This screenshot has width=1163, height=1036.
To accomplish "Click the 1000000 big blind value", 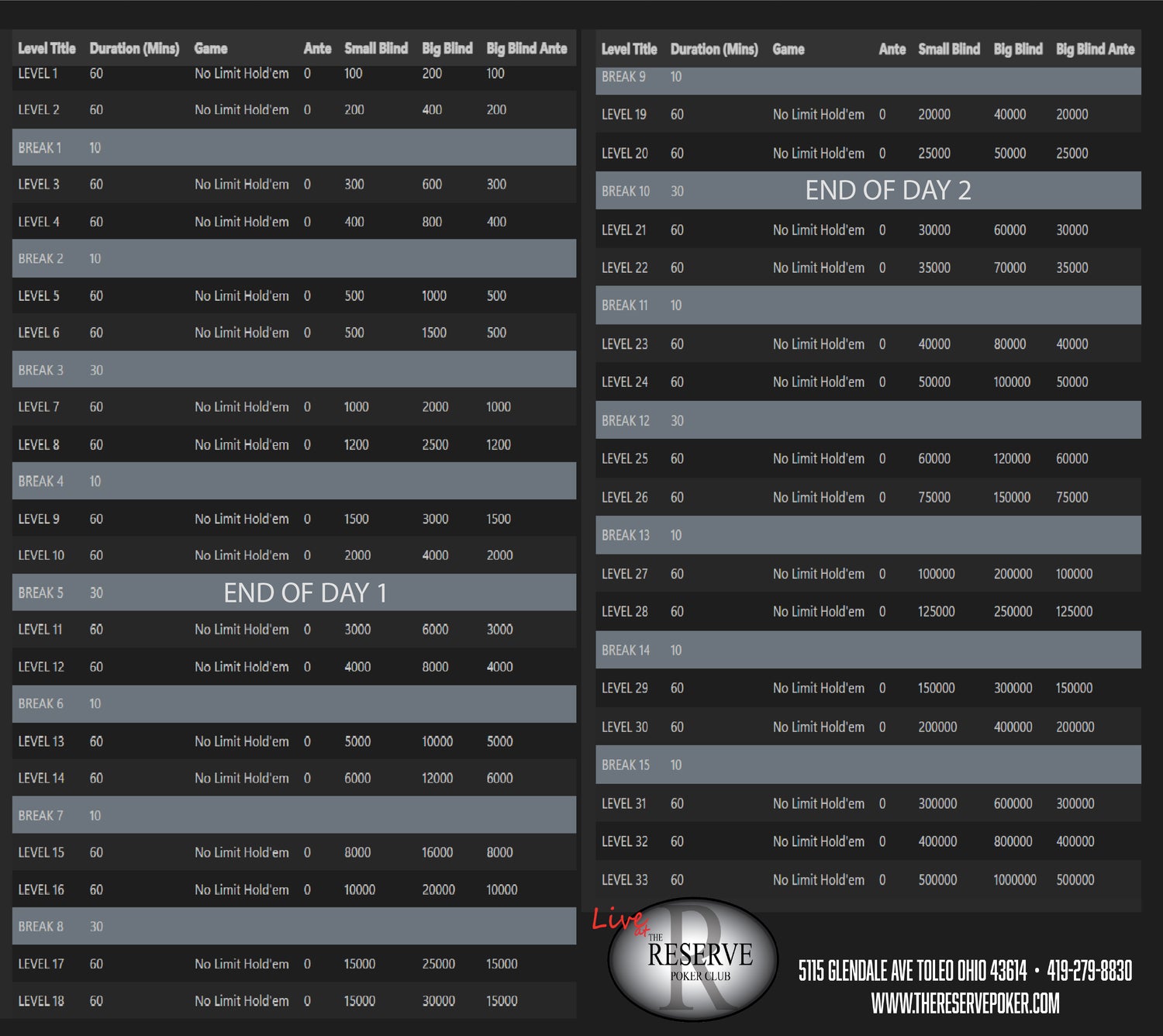I will [1014, 879].
